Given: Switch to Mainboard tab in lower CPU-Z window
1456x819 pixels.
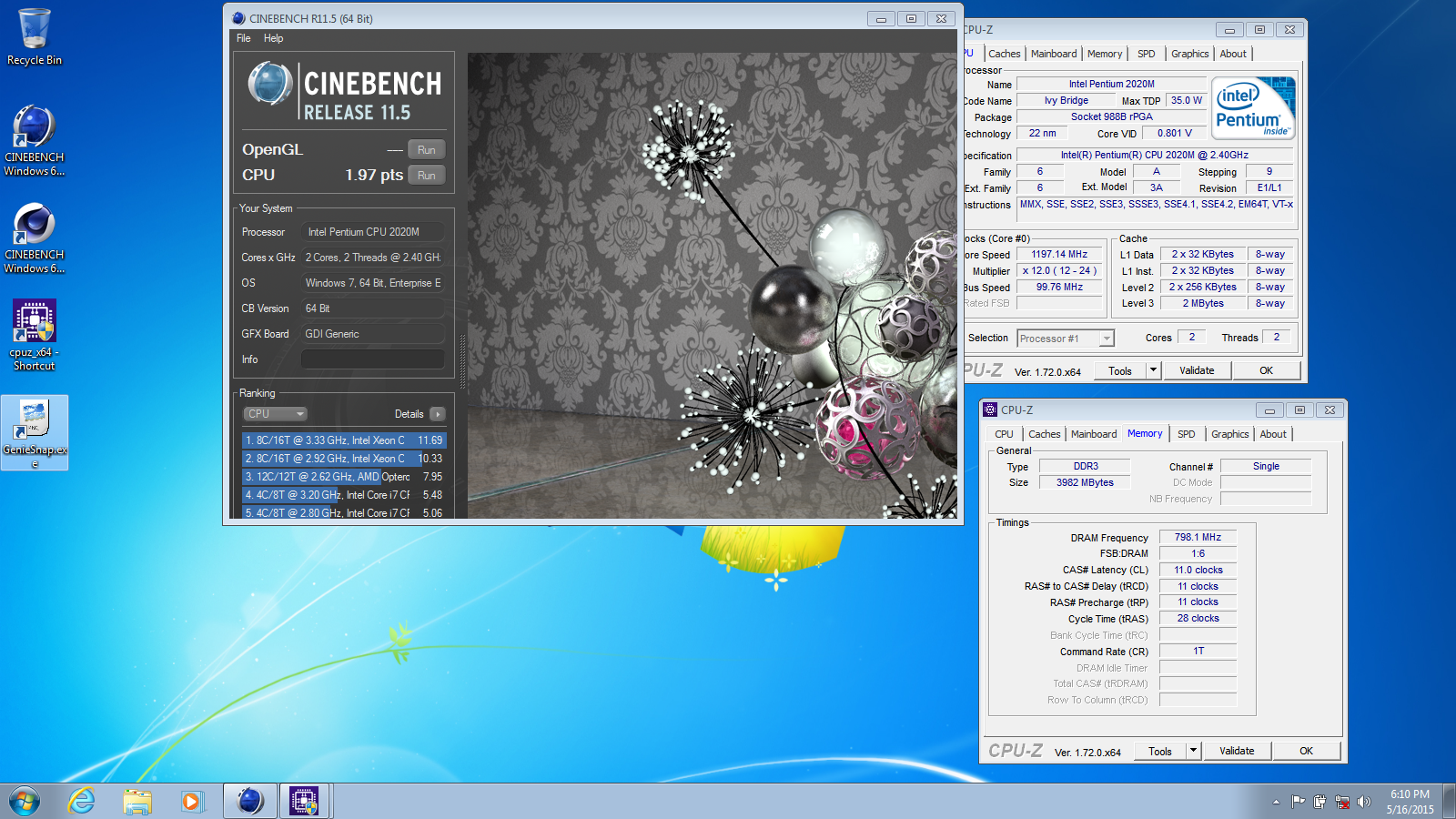Looking at the screenshot, I should coord(1094,434).
